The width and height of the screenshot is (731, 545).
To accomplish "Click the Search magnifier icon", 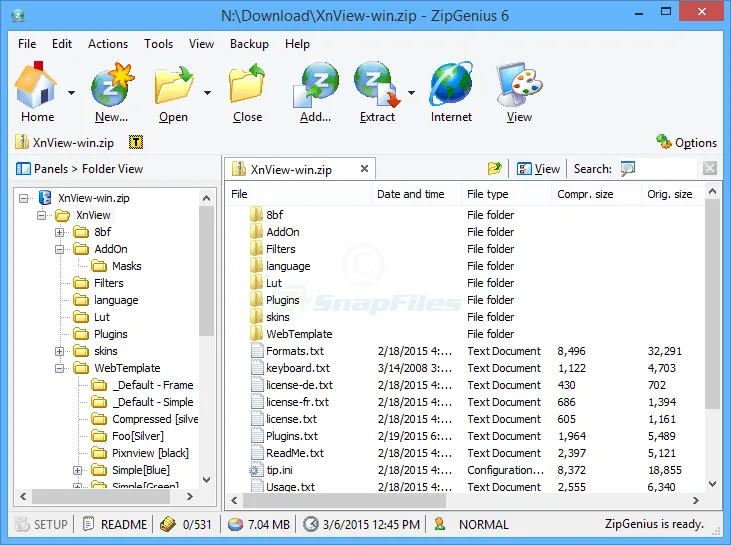I will coord(628,168).
